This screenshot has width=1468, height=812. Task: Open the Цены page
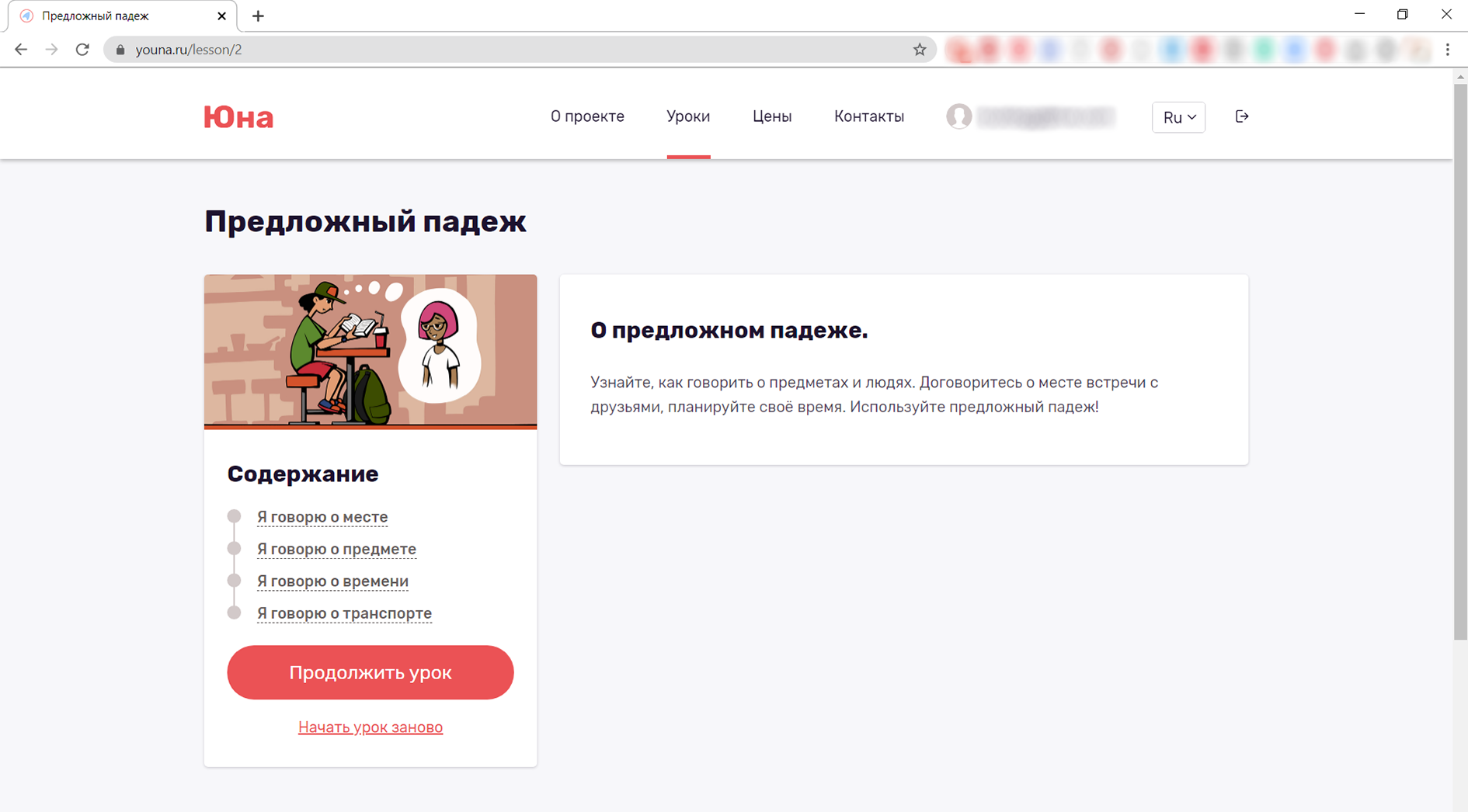(x=771, y=116)
